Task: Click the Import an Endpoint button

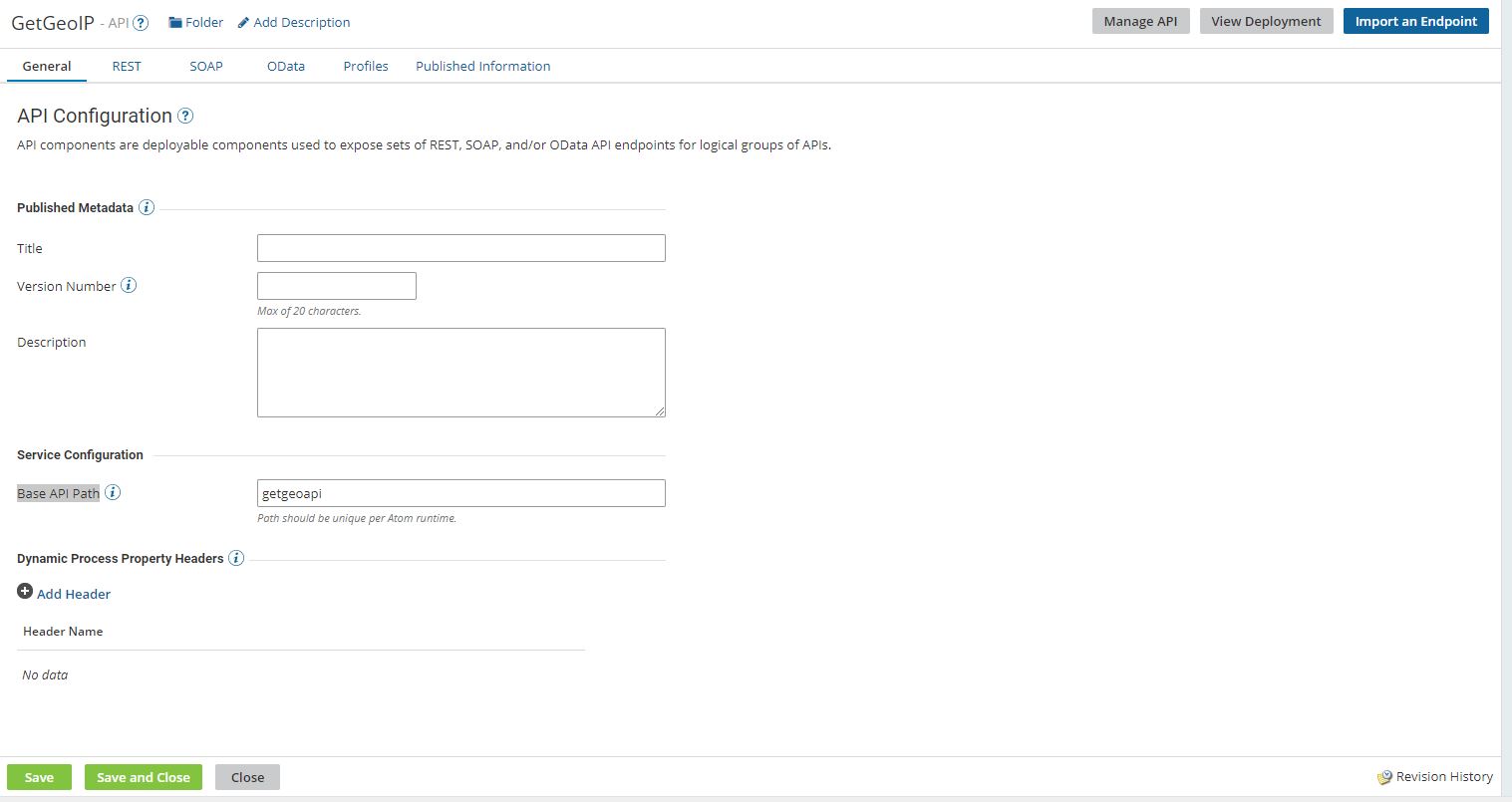Action: 1415,20
